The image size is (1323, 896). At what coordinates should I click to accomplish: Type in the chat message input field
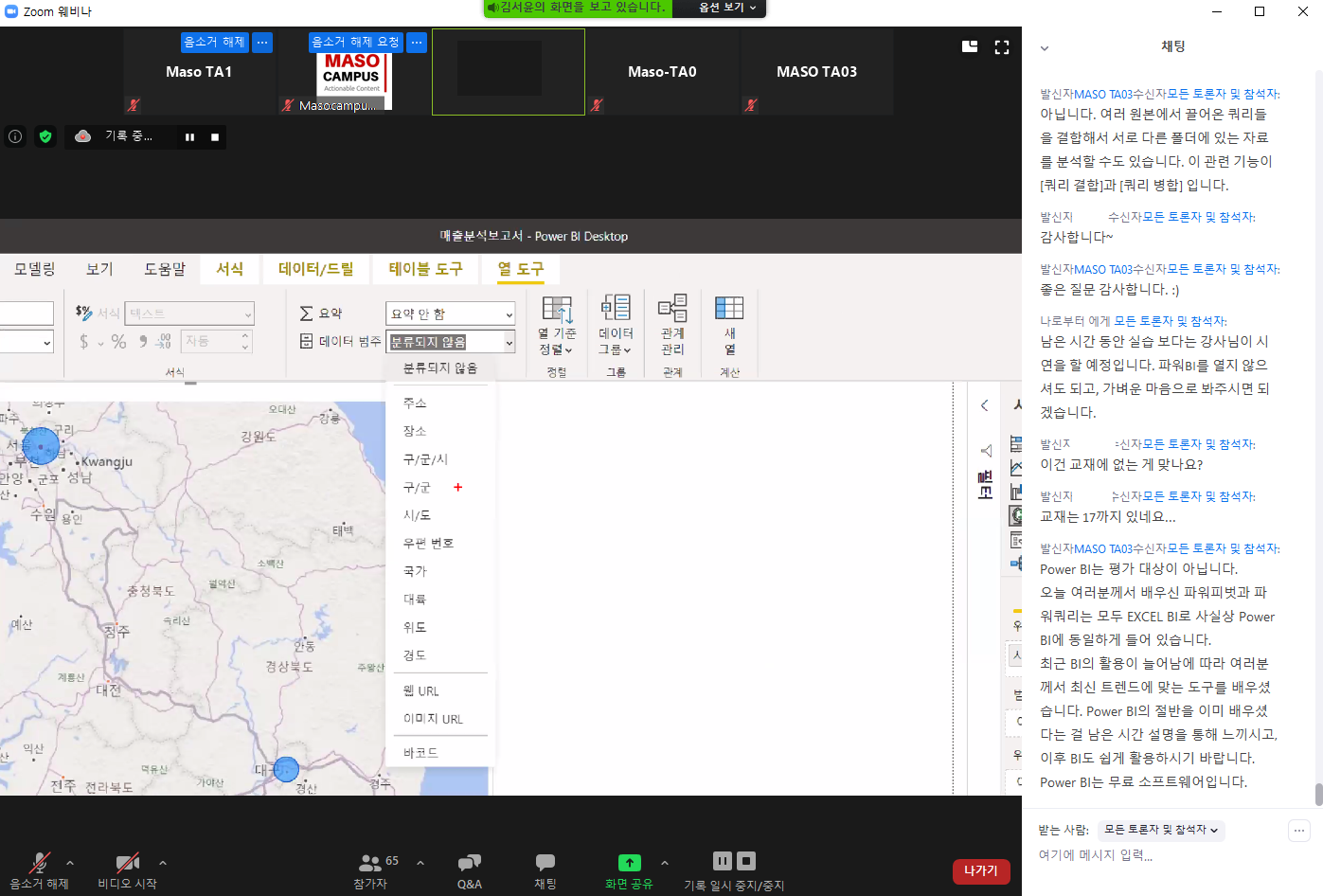click(1155, 855)
